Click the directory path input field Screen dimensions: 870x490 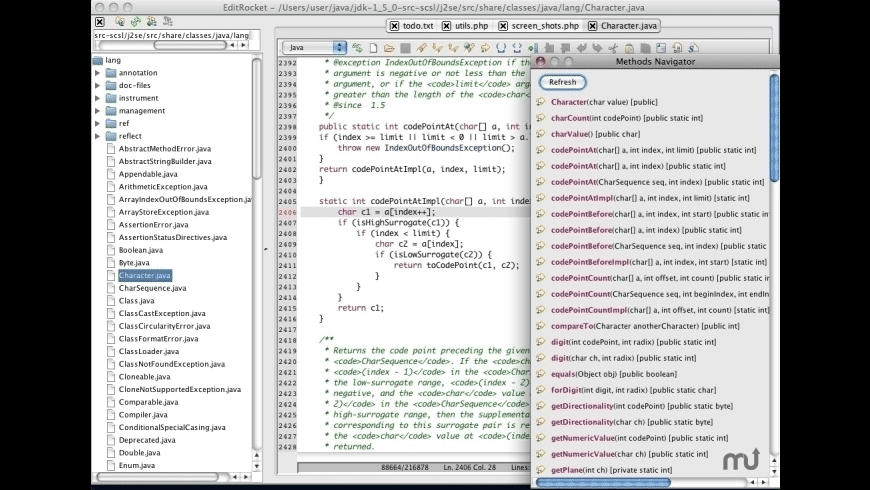click(171, 35)
